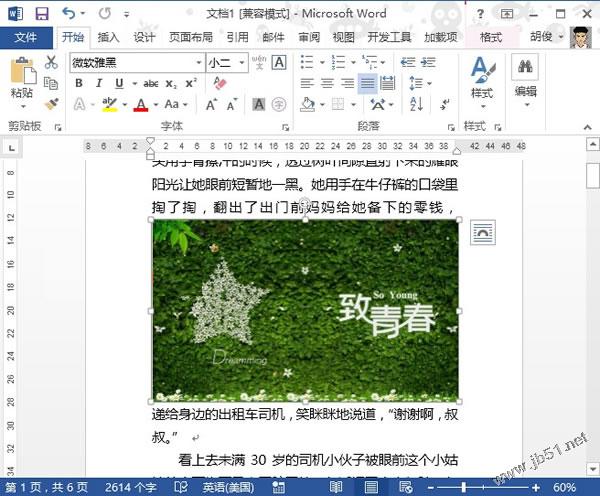
Task: Toggle subscript formatting
Action: [171, 83]
